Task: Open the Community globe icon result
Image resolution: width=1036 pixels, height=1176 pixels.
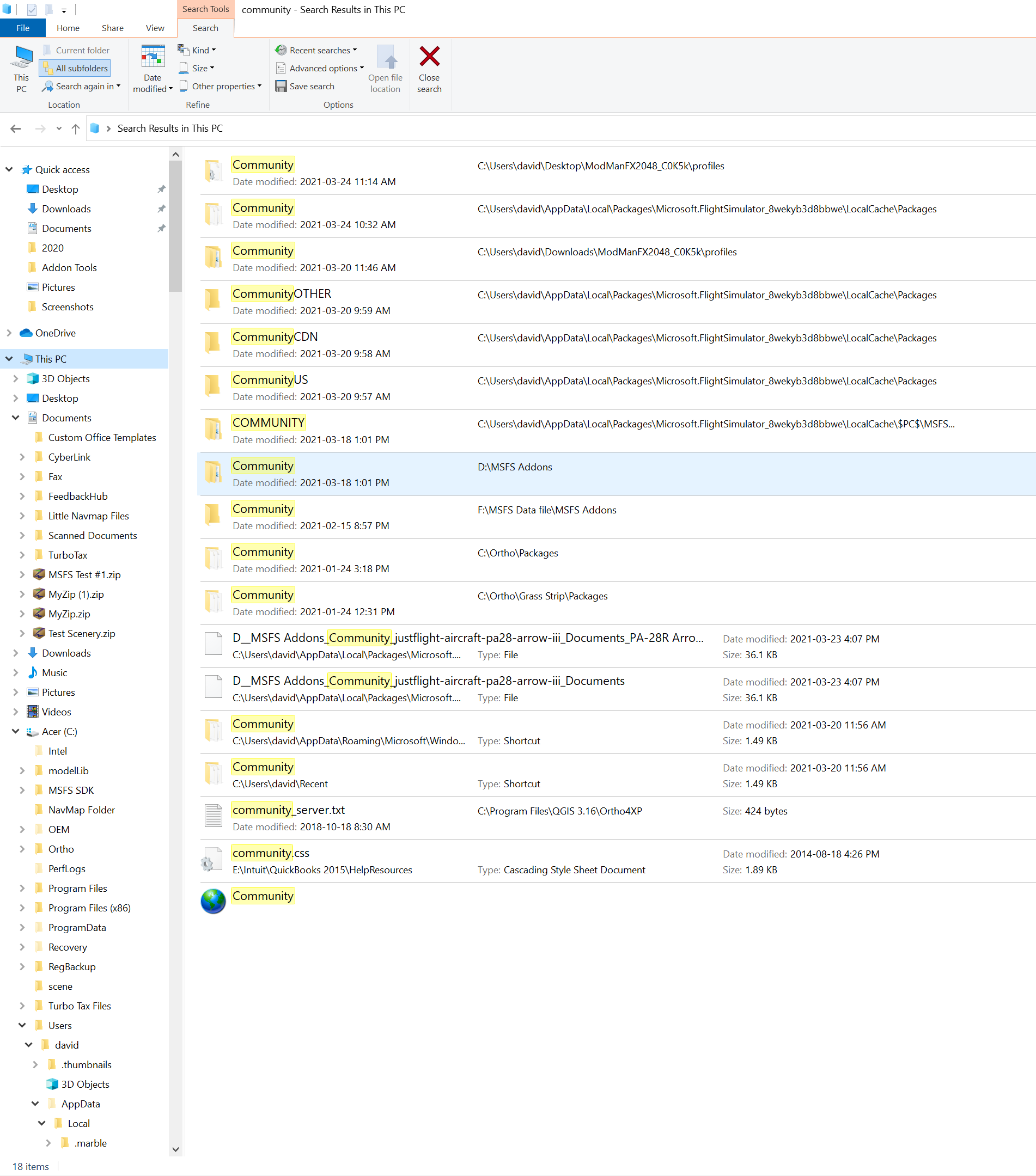Action: click(213, 901)
